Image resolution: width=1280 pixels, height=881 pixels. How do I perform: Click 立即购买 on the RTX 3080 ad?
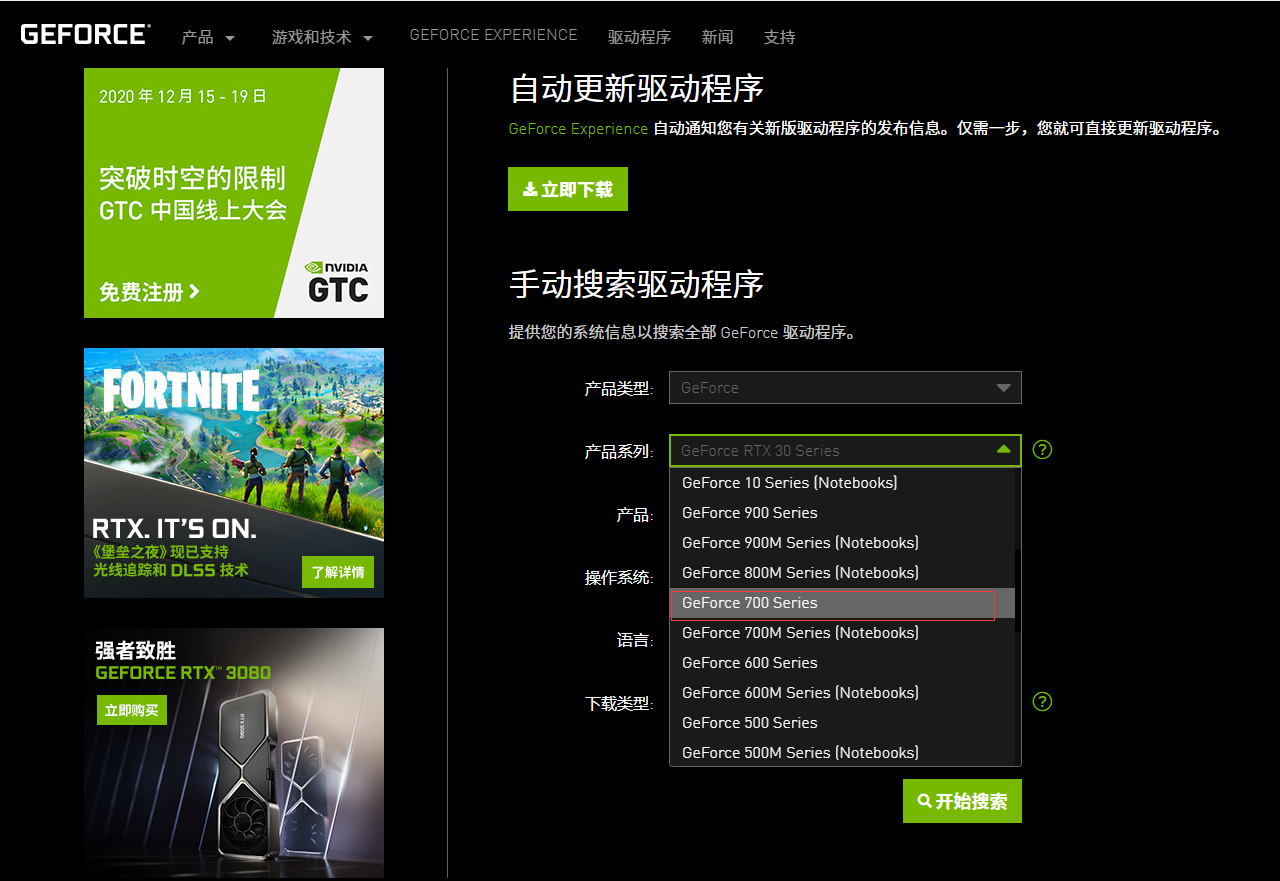(131, 710)
